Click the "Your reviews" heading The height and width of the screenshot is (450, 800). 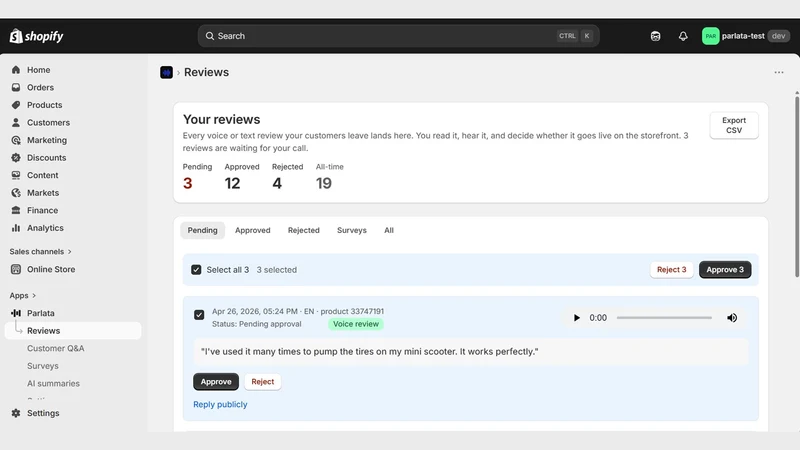[x=221, y=119]
